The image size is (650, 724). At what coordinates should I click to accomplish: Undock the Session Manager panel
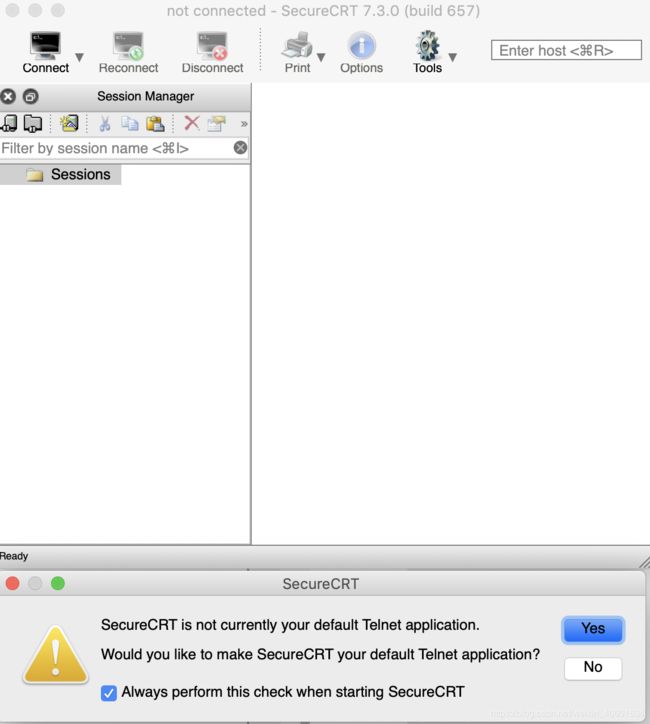click(x=30, y=97)
